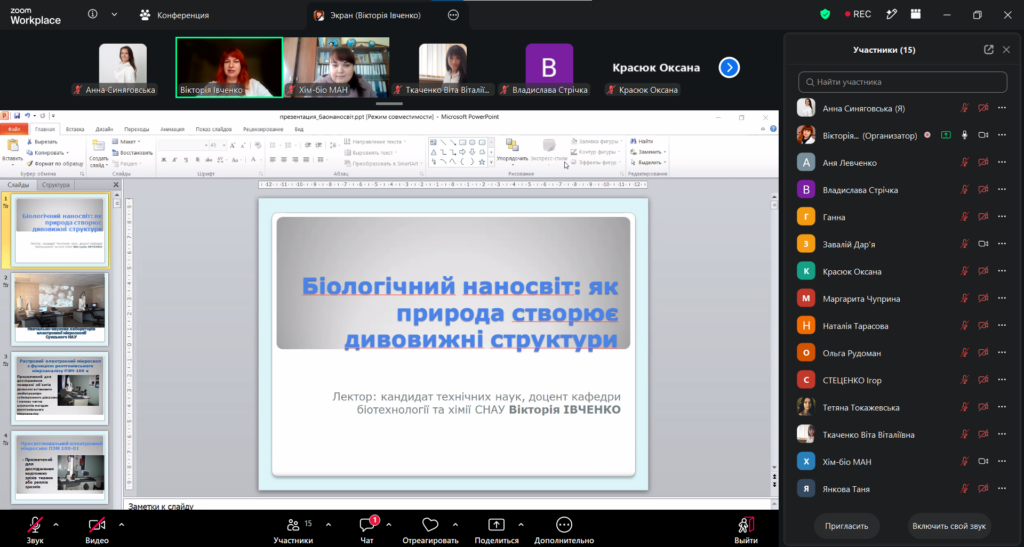Expand video options arrow next to 'Видео'
This screenshot has width=1024, height=547.
coord(121,525)
